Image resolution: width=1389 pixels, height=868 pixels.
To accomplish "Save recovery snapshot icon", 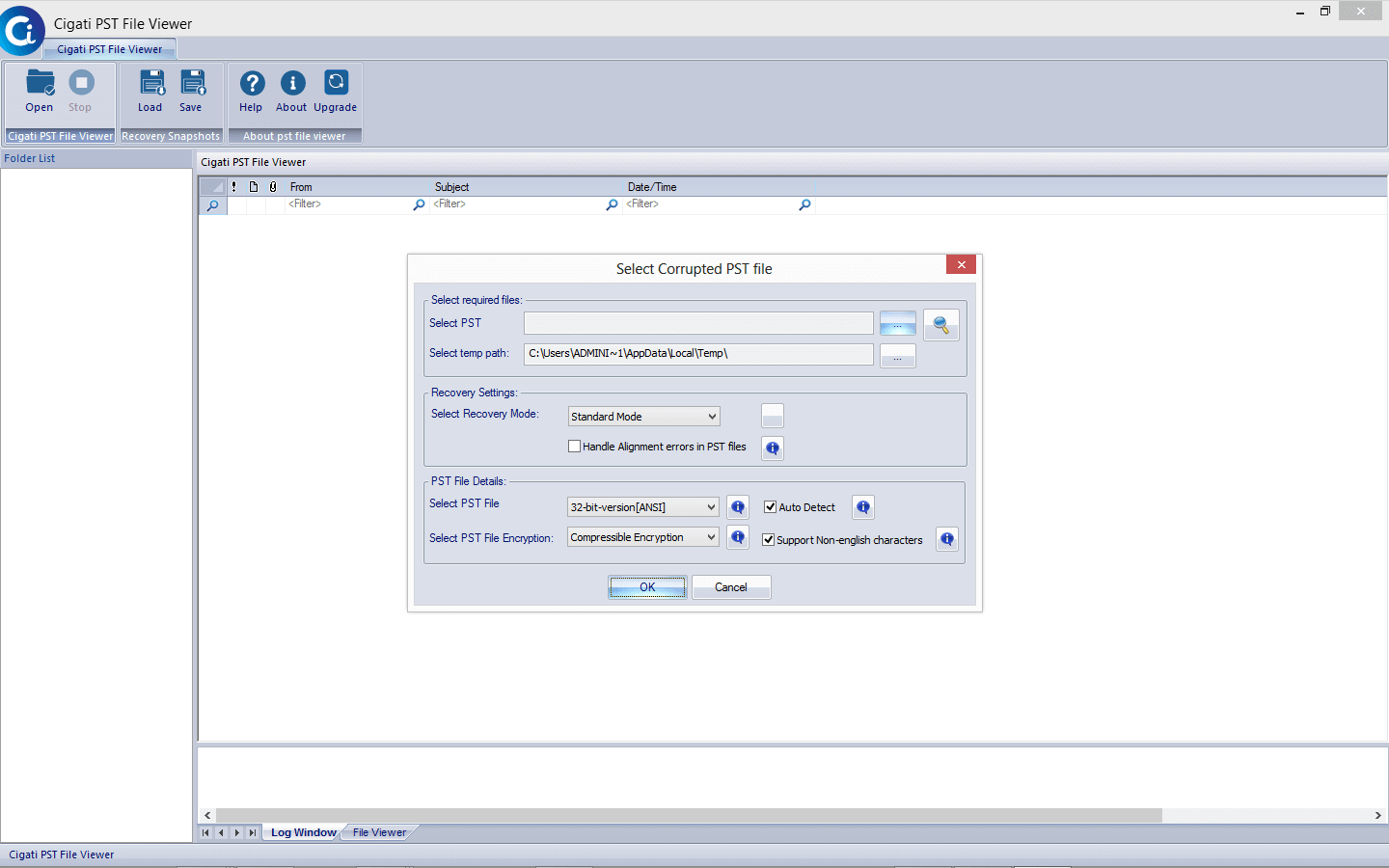I will click(192, 92).
